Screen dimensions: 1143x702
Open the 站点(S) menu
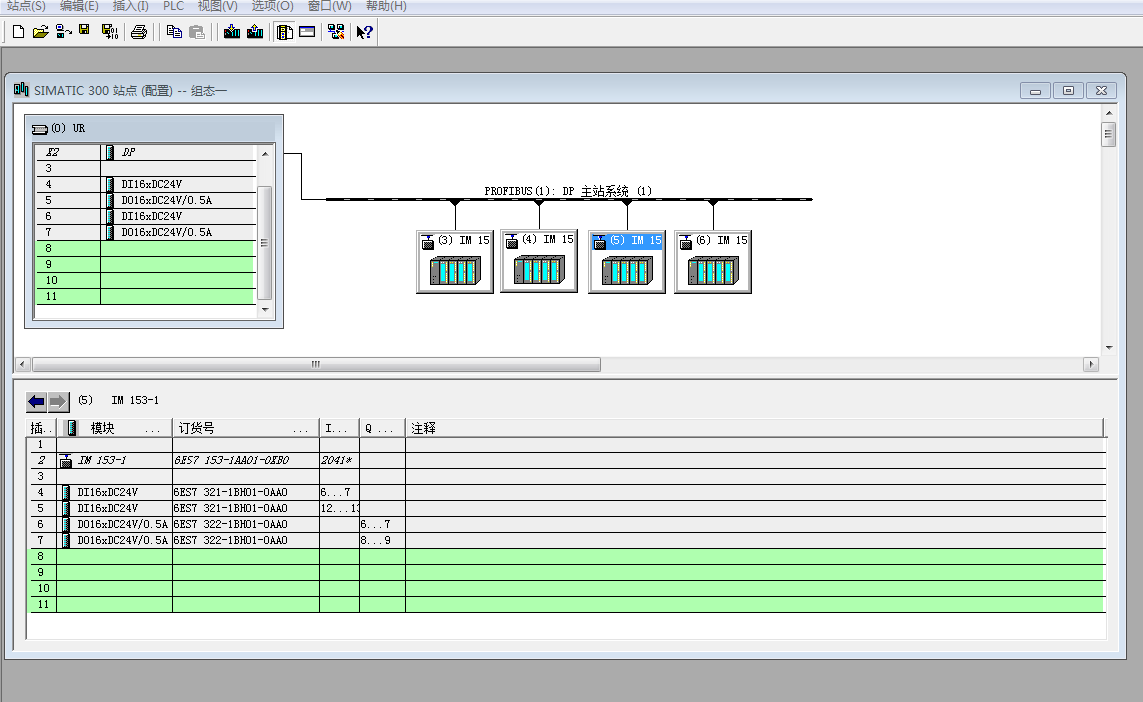tap(26, 6)
